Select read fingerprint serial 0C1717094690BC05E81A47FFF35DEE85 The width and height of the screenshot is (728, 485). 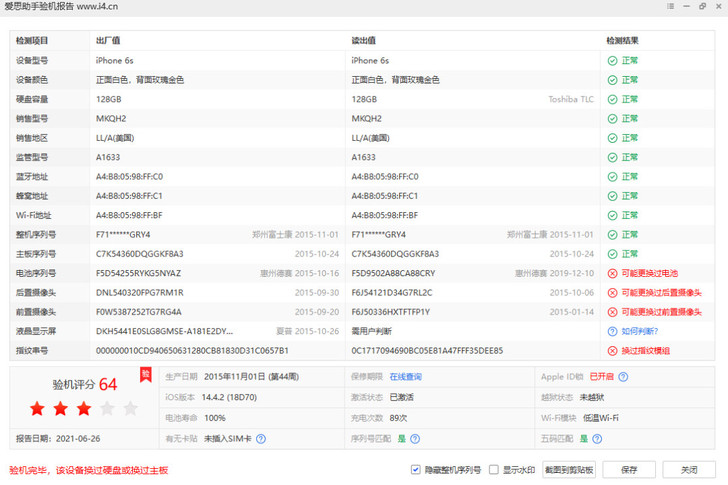[427, 351]
